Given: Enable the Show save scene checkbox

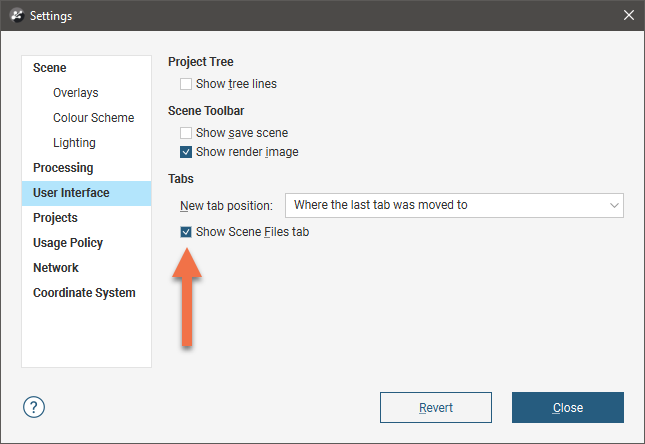Looking at the screenshot, I should click(186, 133).
